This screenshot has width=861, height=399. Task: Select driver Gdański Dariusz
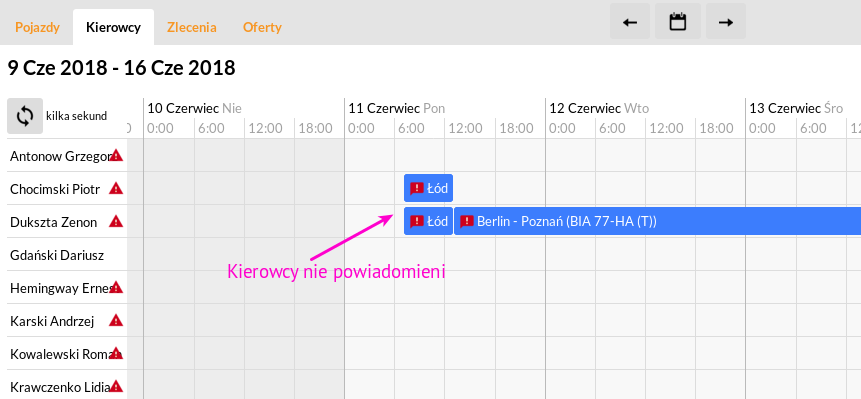pyautogui.click(x=57, y=255)
